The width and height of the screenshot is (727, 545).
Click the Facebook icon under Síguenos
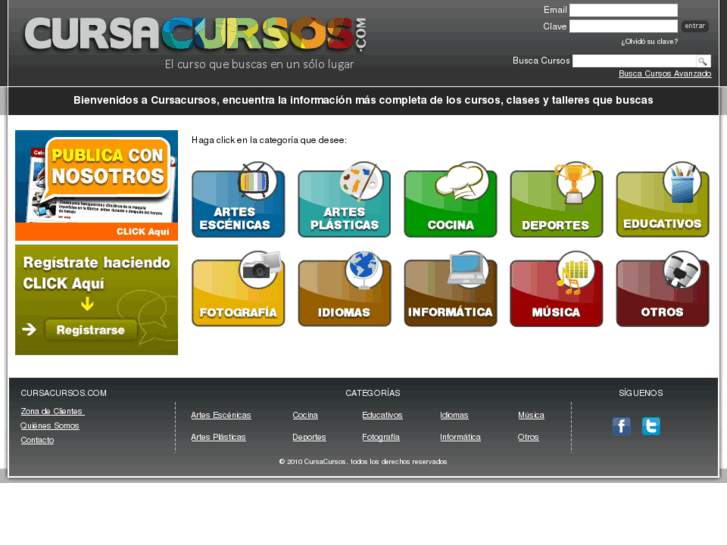pyautogui.click(x=621, y=426)
